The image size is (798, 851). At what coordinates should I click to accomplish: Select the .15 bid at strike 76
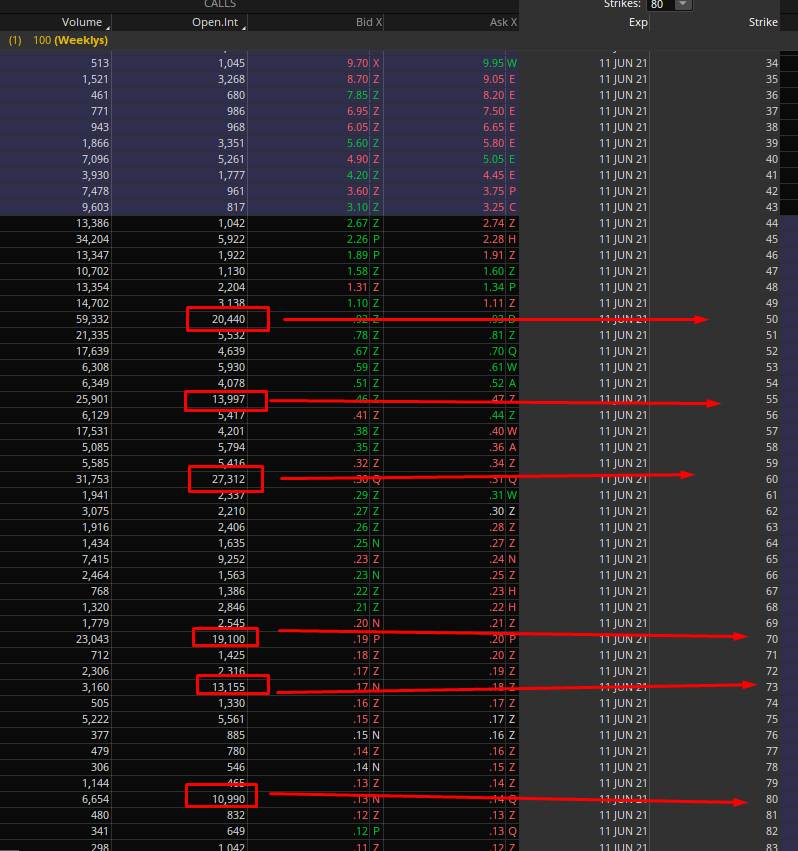tap(360, 736)
